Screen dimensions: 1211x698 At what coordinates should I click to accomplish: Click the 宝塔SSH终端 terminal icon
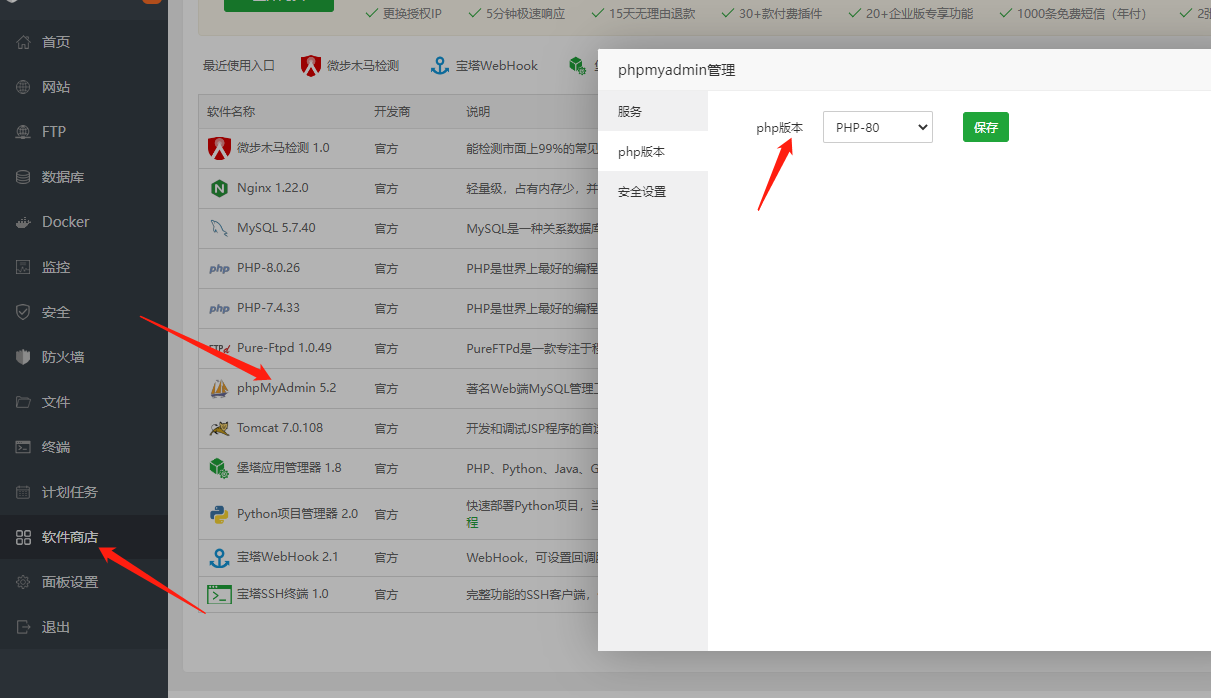click(219, 594)
